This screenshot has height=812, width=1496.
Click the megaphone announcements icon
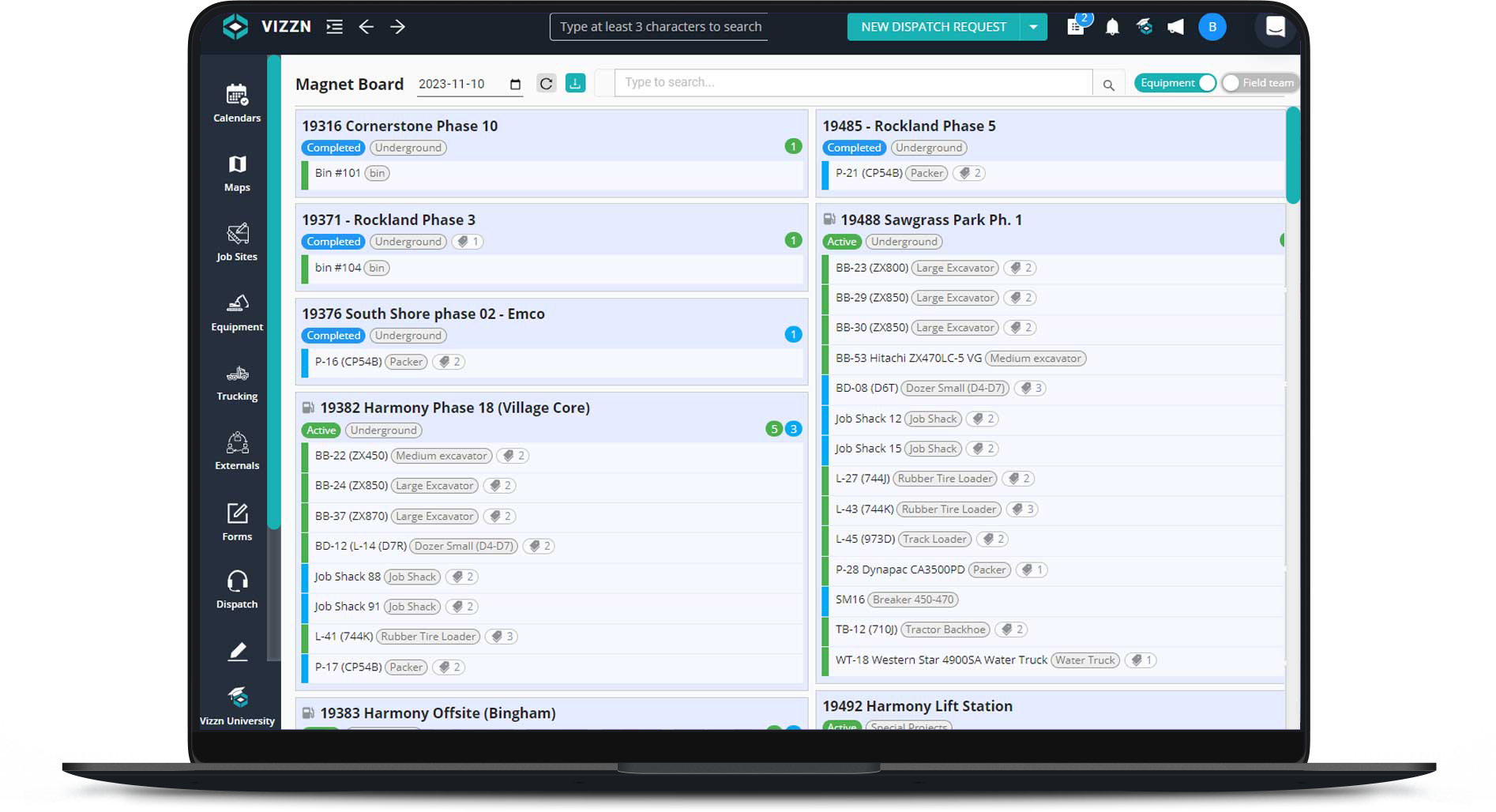tap(1175, 27)
